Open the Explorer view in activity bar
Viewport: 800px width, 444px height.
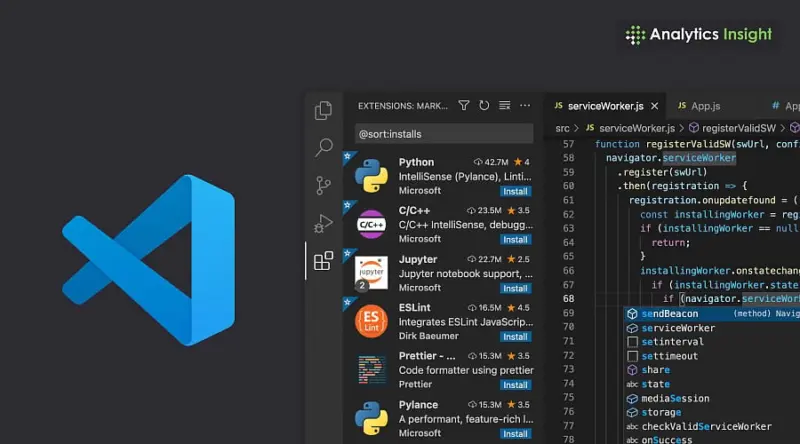(323, 111)
